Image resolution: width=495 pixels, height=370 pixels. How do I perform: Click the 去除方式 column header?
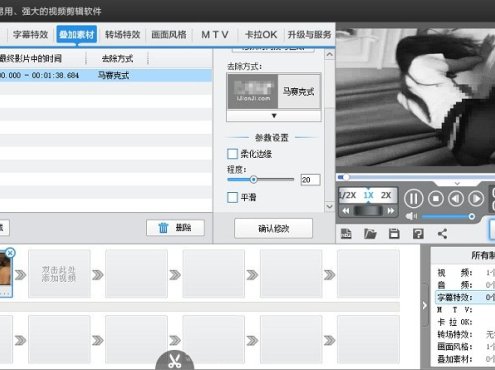pos(117,59)
